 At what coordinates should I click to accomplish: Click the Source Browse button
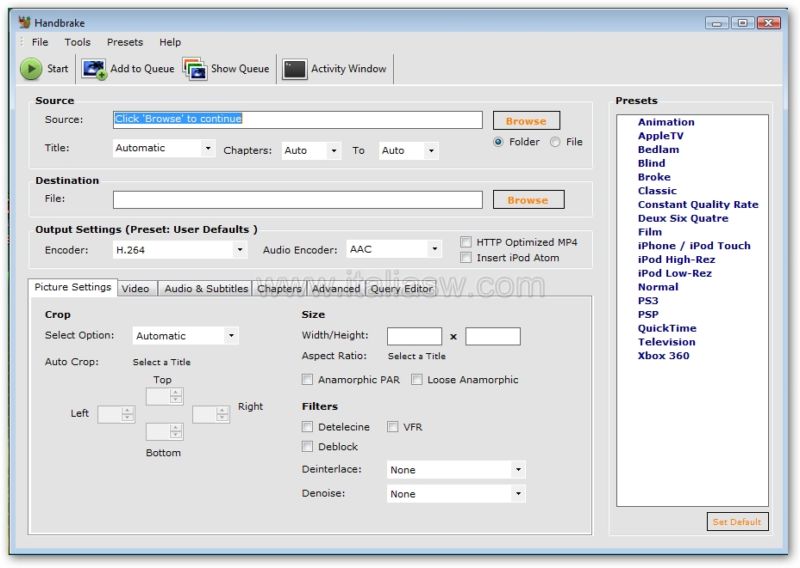pos(526,121)
